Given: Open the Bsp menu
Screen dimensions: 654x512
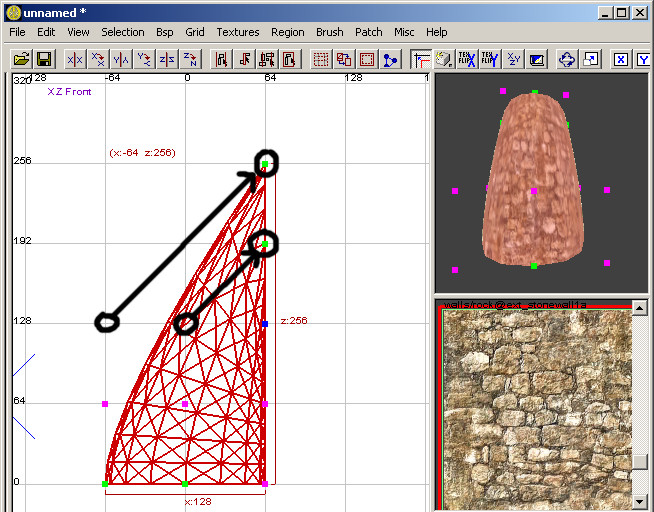Looking at the screenshot, I should pos(165,32).
